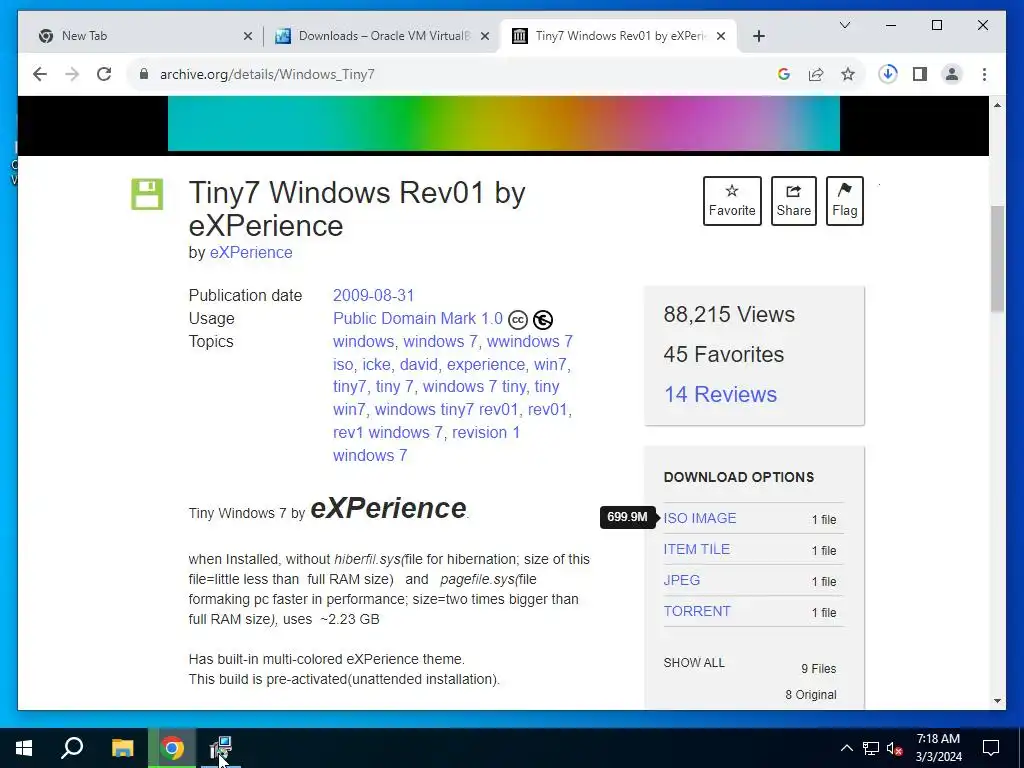Open the 'wwindows 7' topic link
The height and width of the screenshot is (768, 1024).
point(530,342)
